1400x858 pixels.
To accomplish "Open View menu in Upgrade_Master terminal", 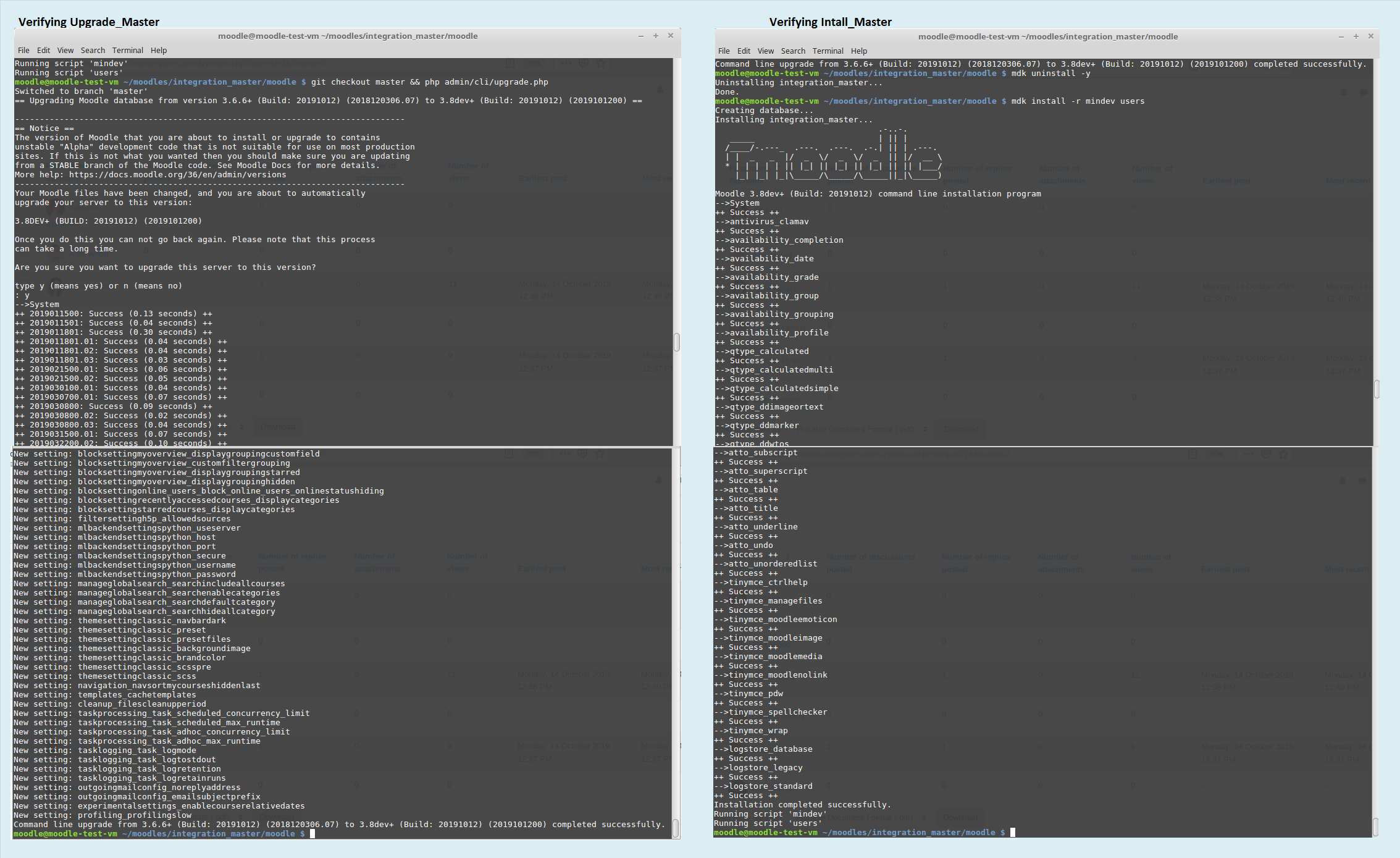I will click(x=65, y=51).
